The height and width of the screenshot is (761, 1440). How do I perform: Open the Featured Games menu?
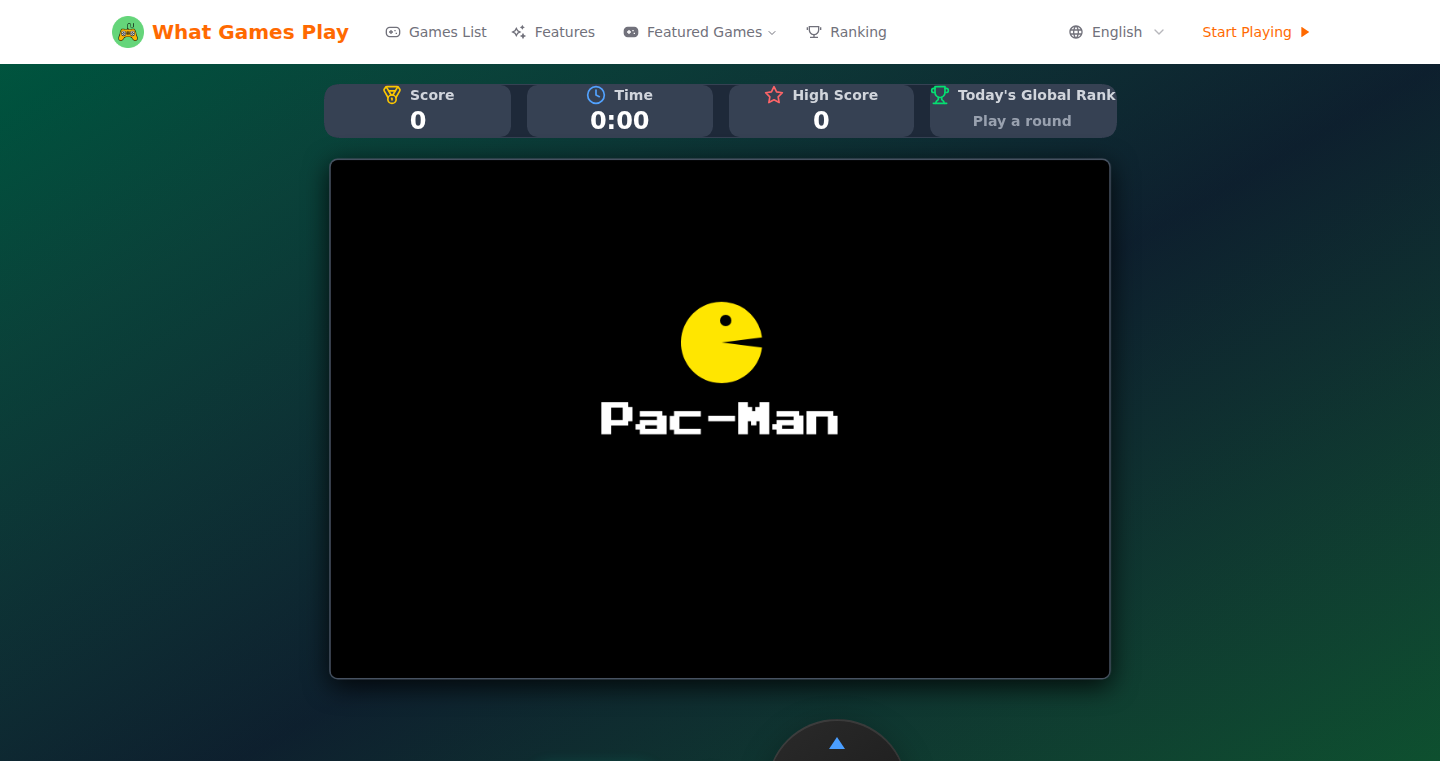pyautogui.click(x=700, y=32)
